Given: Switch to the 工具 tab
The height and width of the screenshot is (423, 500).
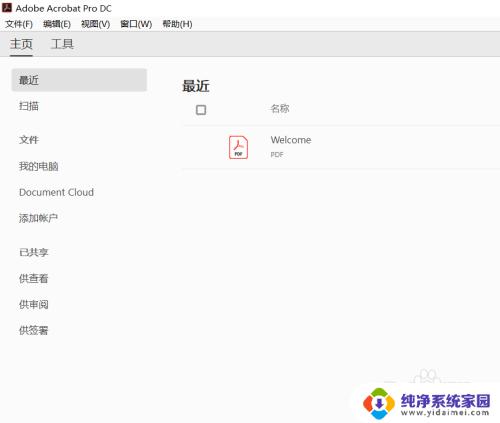Looking at the screenshot, I should tap(62, 44).
